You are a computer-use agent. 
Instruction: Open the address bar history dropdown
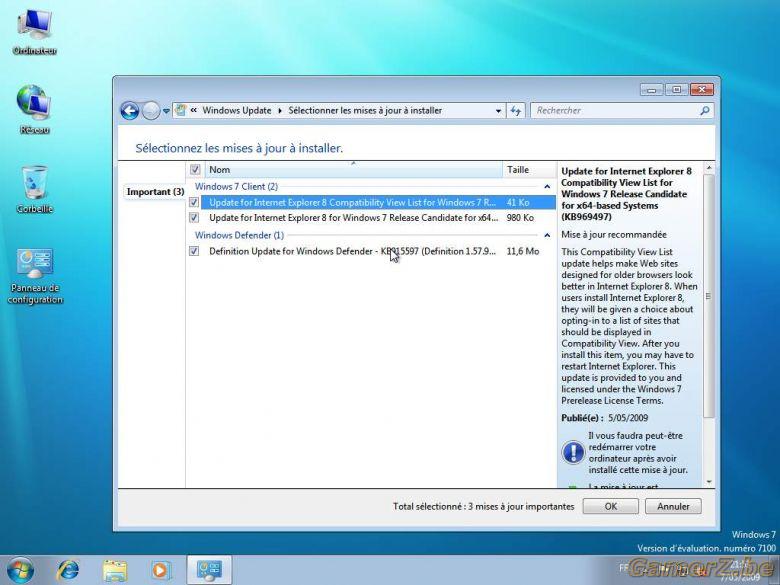(x=498, y=111)
